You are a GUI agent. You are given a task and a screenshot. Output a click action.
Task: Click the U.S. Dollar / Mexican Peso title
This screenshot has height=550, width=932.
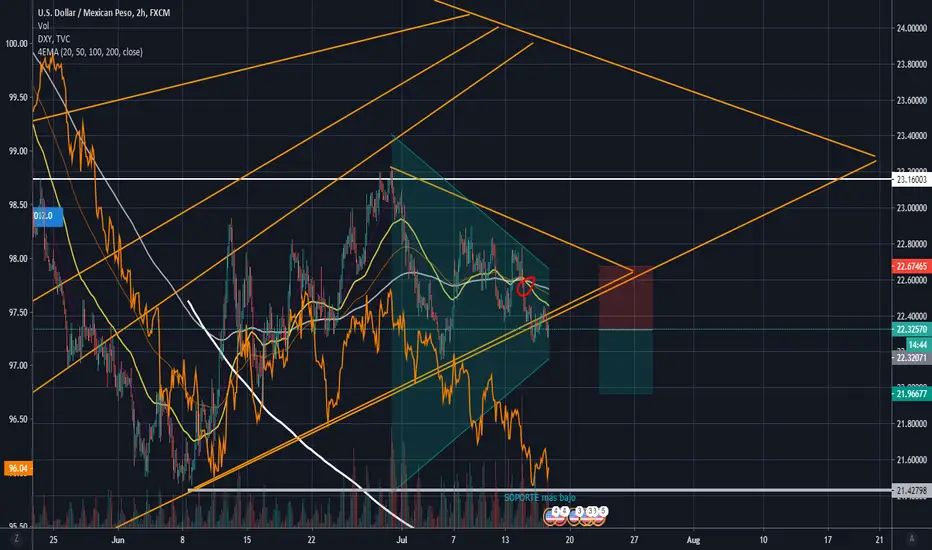coord(104,12)
